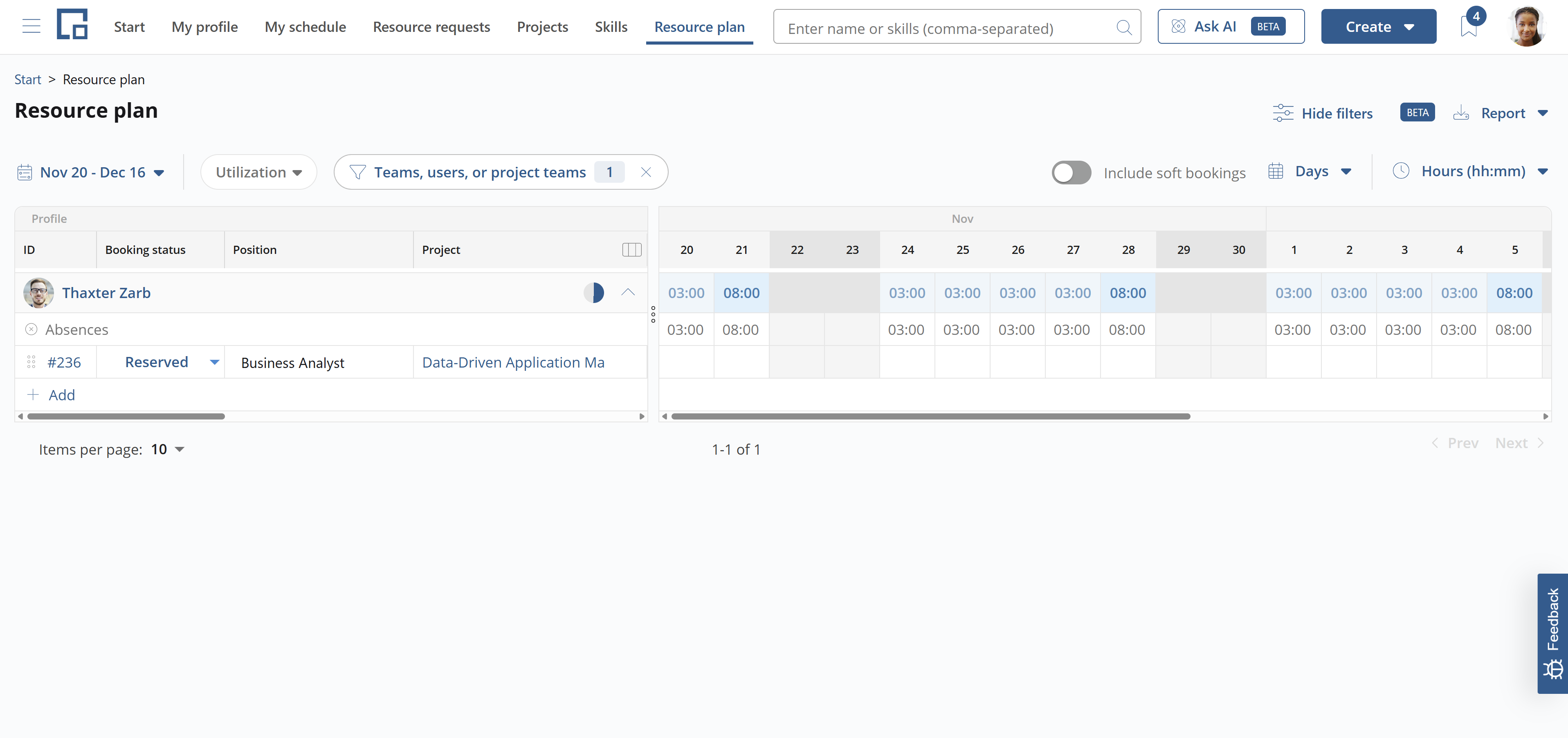
Task: Open the Thaxter Zarb profile link
Action: point(106,293)
